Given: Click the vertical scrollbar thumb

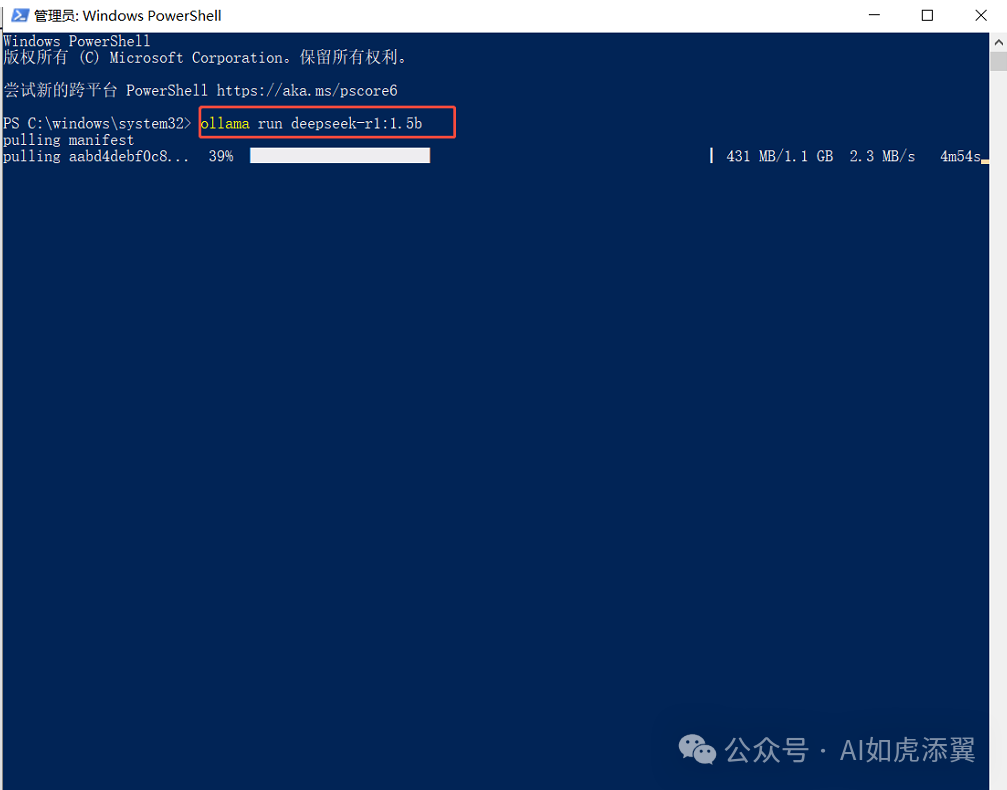Looking at the screenshot, I should [998, 62].
